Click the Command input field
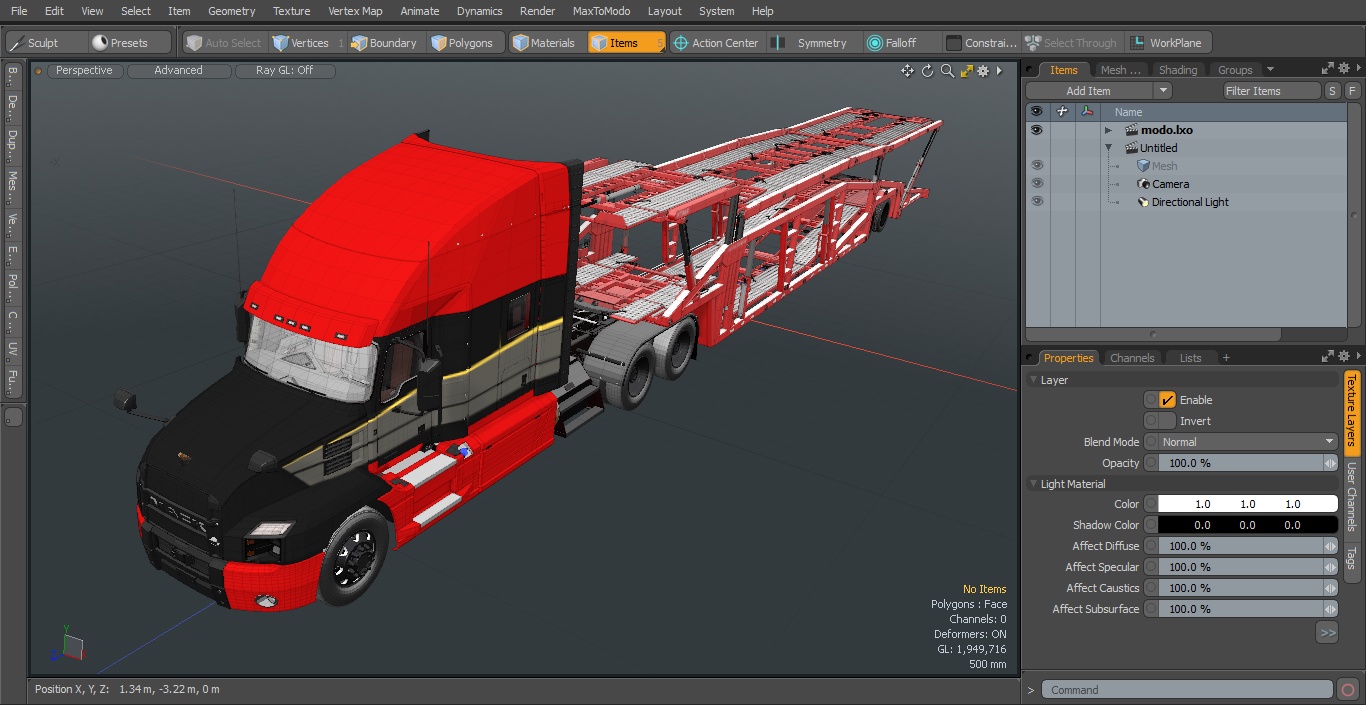Viewport: 1366px width, 705px height. click(1187, 690)
